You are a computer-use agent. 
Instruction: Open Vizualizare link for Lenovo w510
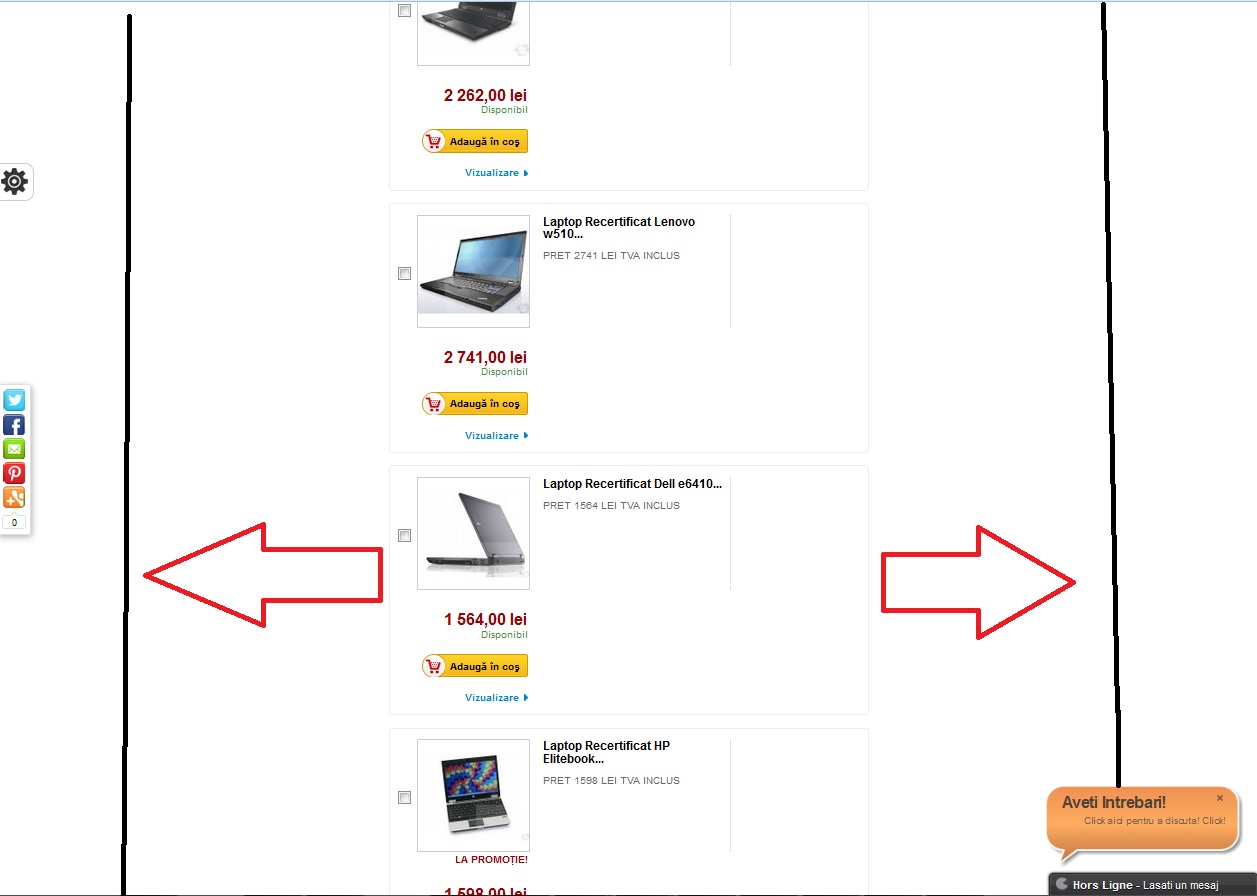[496, 436]
